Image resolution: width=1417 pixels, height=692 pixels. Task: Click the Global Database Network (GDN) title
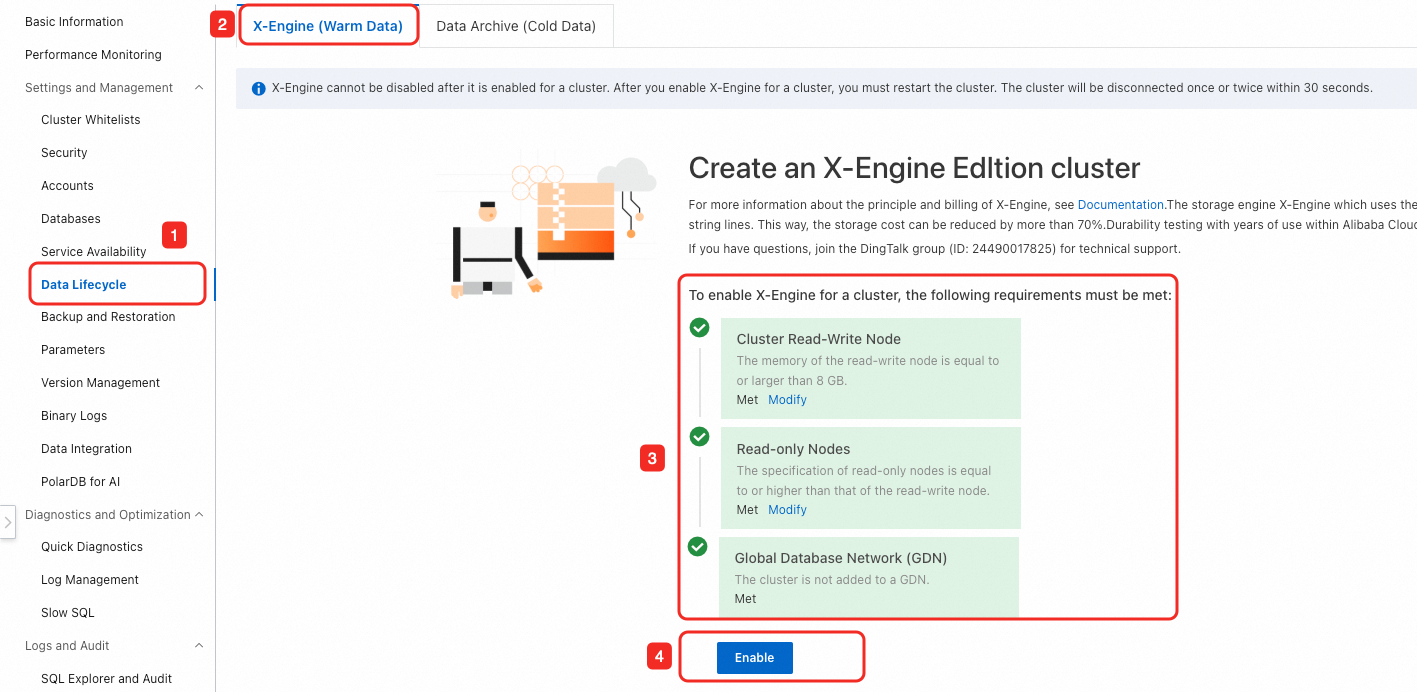841,559
